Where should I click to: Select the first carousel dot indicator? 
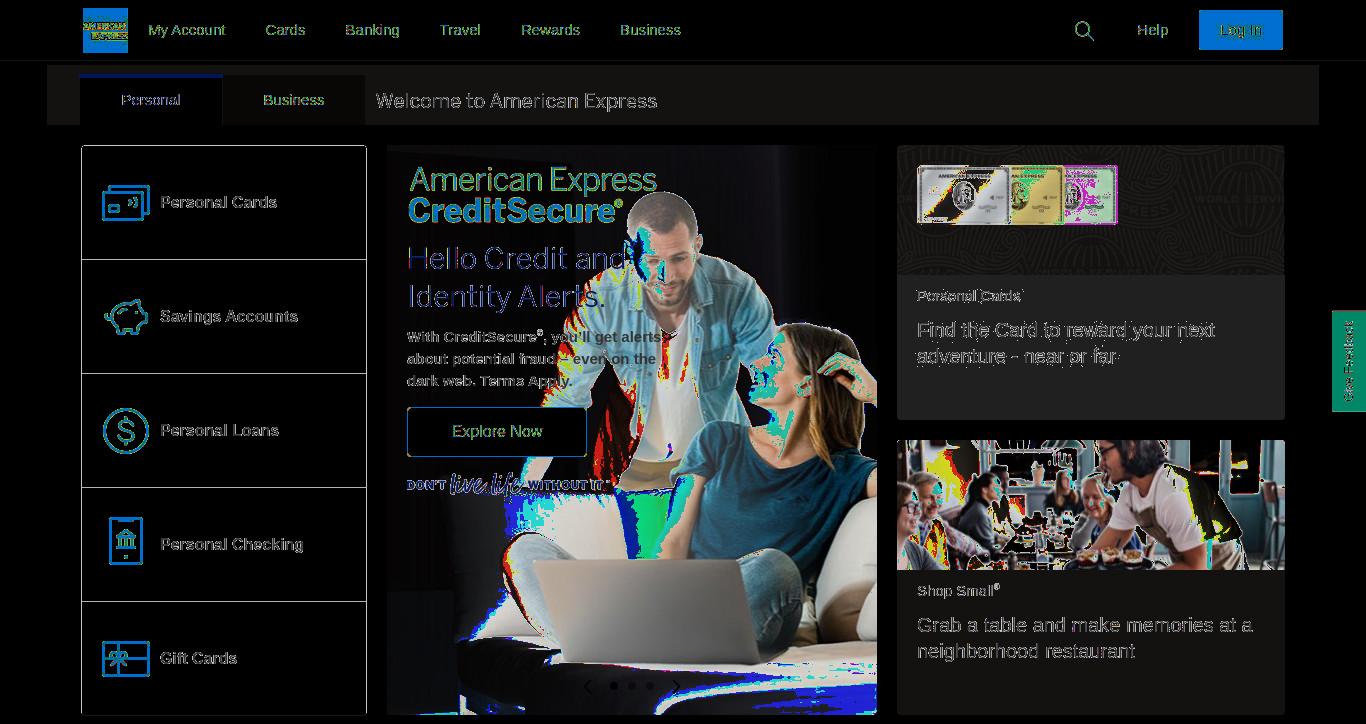614,686
